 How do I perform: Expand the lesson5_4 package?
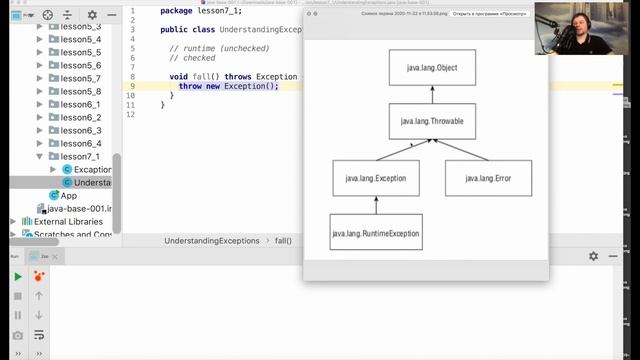click(x=40, y=39)
